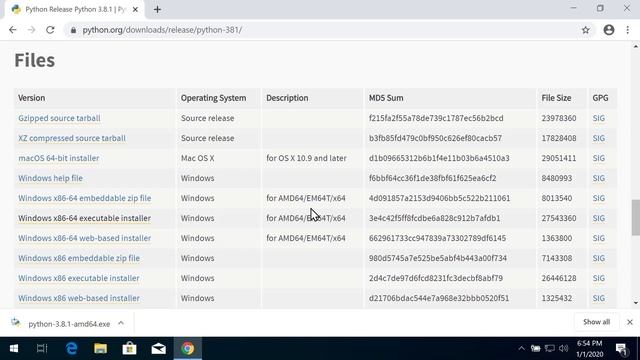This screenshot has height=360, width=640.
Task: Open Windows x86 web-based installer link
Action: pyautogui.click(x=79, y=298)
